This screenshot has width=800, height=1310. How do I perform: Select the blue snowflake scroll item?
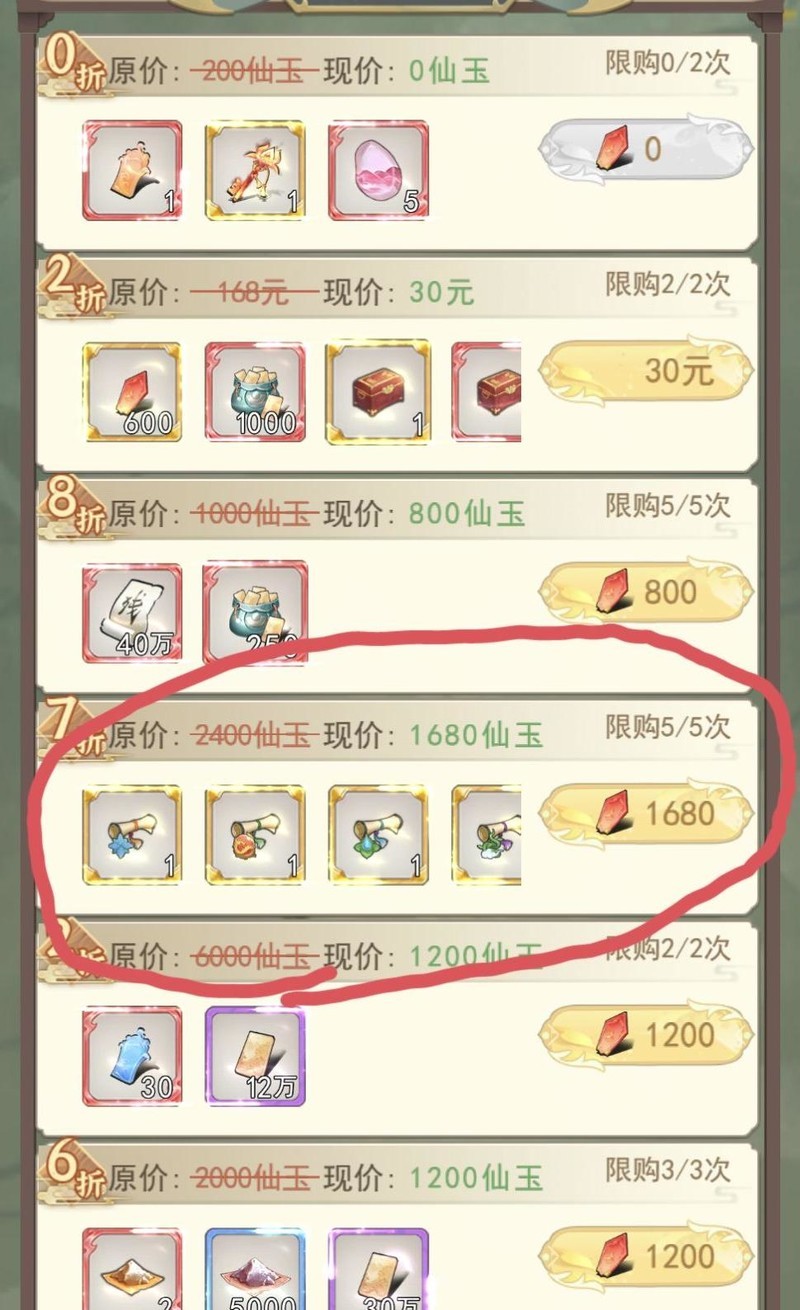coord(132,835)
